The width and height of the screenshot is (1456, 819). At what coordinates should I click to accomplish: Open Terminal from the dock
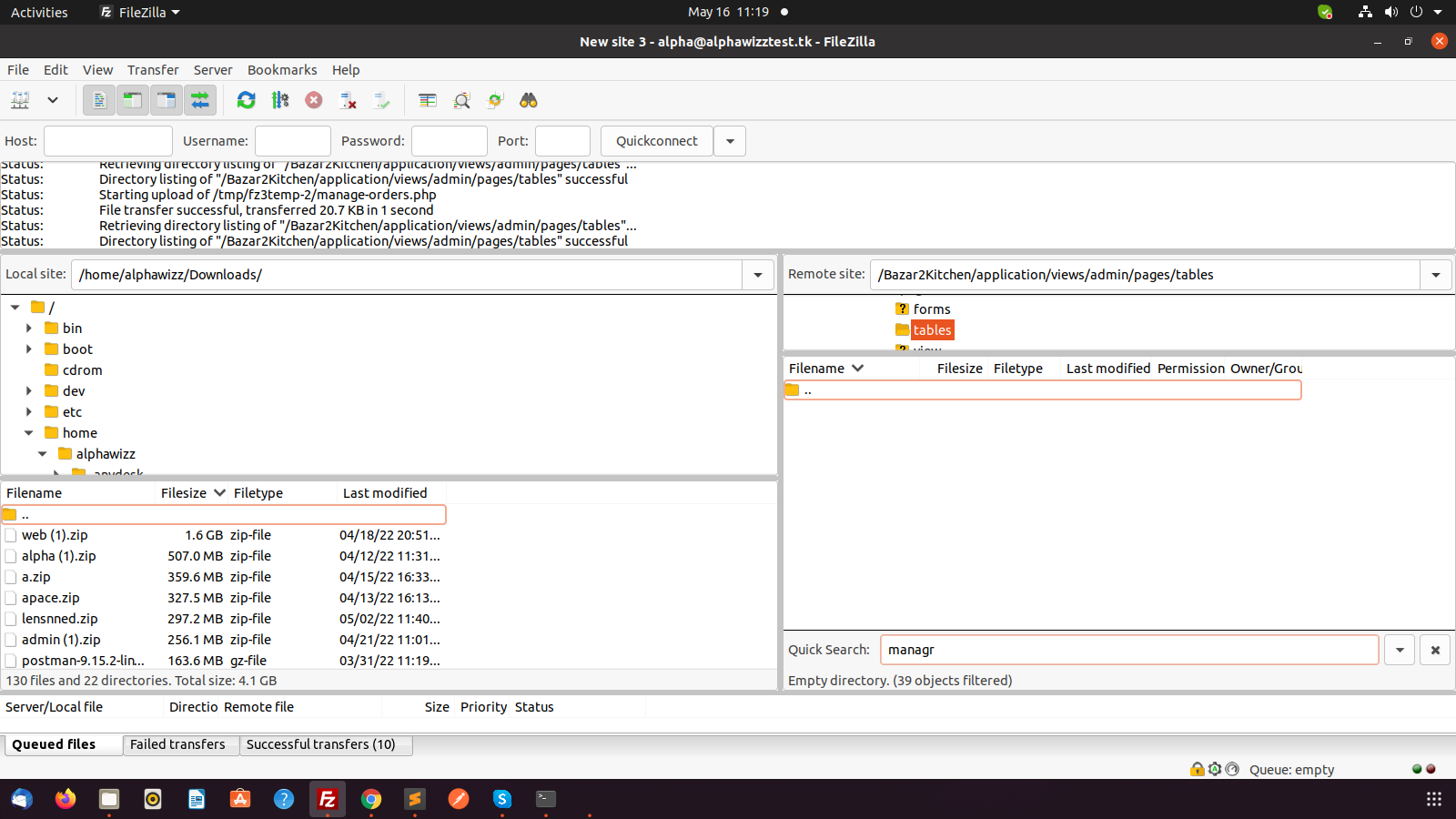[546, 799]
